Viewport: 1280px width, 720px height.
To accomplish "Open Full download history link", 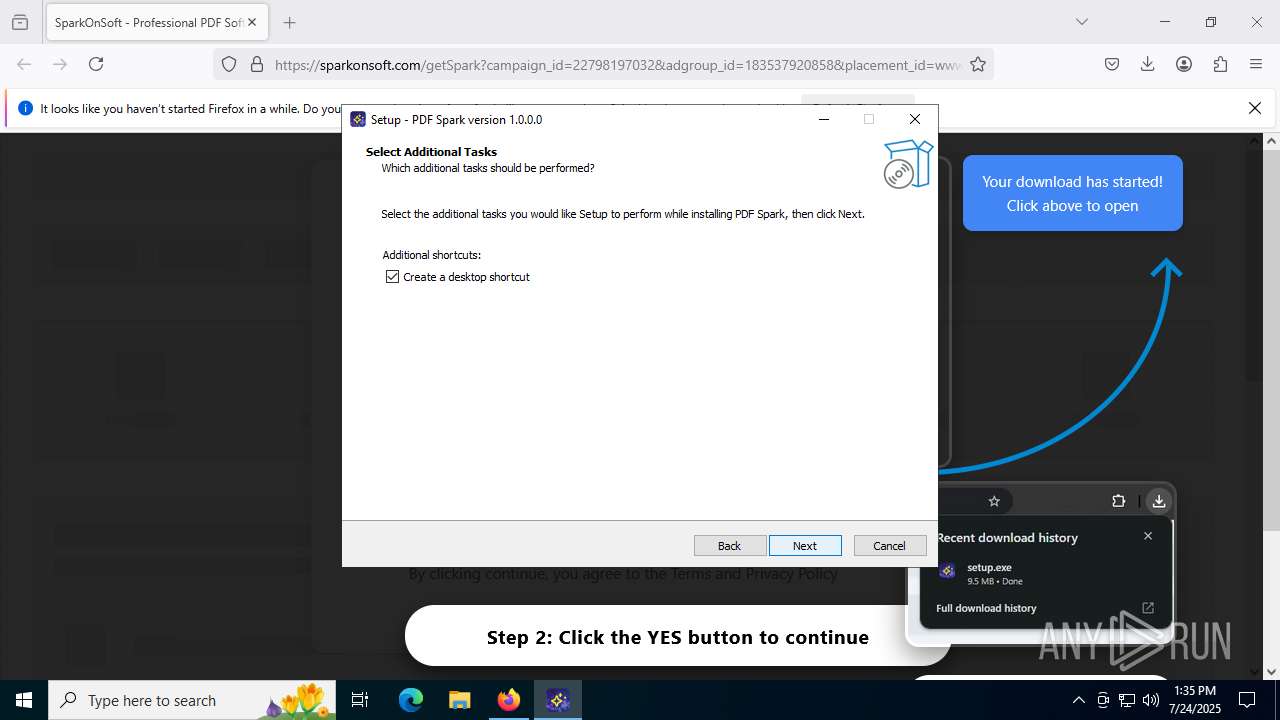I will 986,608.
